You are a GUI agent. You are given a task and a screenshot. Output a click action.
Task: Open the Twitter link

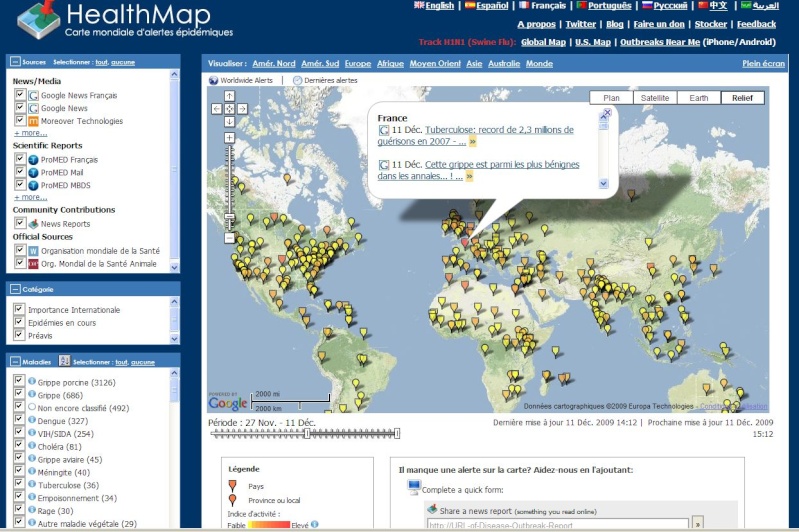click(580, 24)
